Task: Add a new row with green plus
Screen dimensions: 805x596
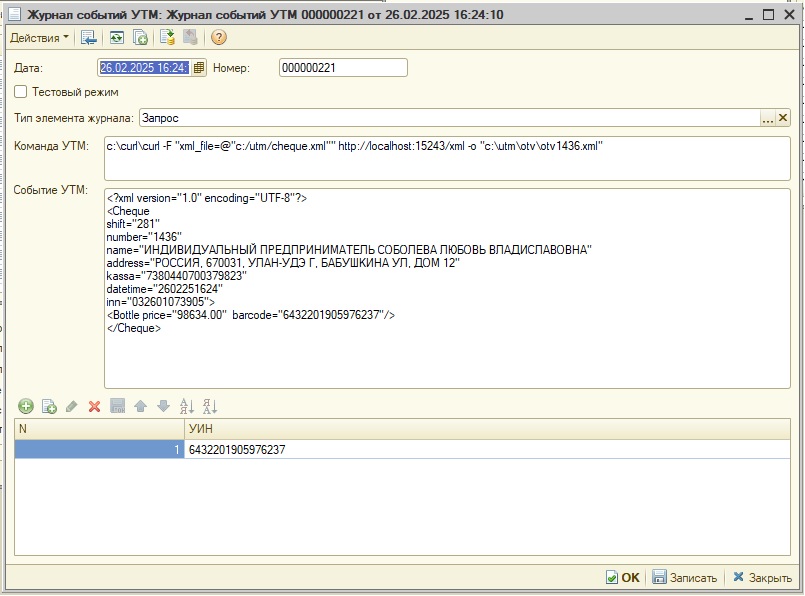Action: (x=26, y=407)
